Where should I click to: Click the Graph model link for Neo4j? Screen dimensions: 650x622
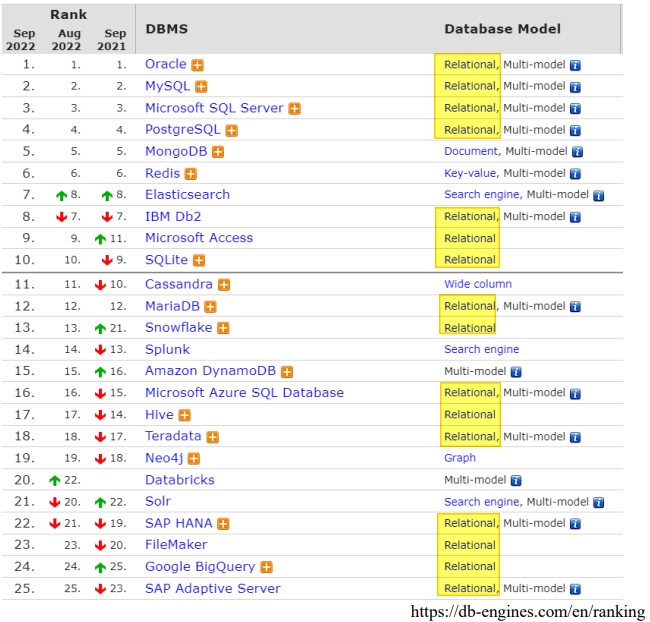460,458
